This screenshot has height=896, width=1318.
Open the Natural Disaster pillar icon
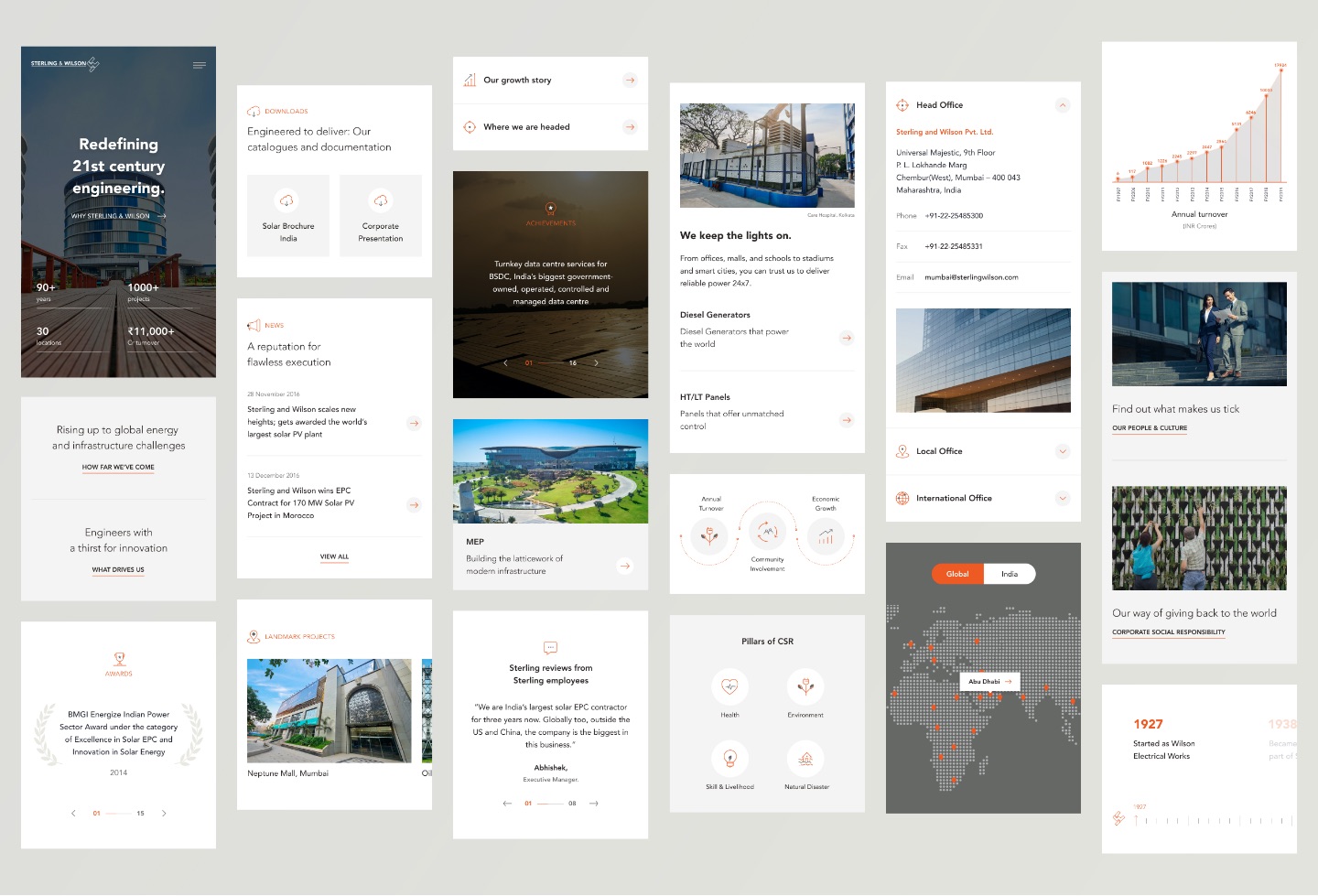click(x=805, y=759)
